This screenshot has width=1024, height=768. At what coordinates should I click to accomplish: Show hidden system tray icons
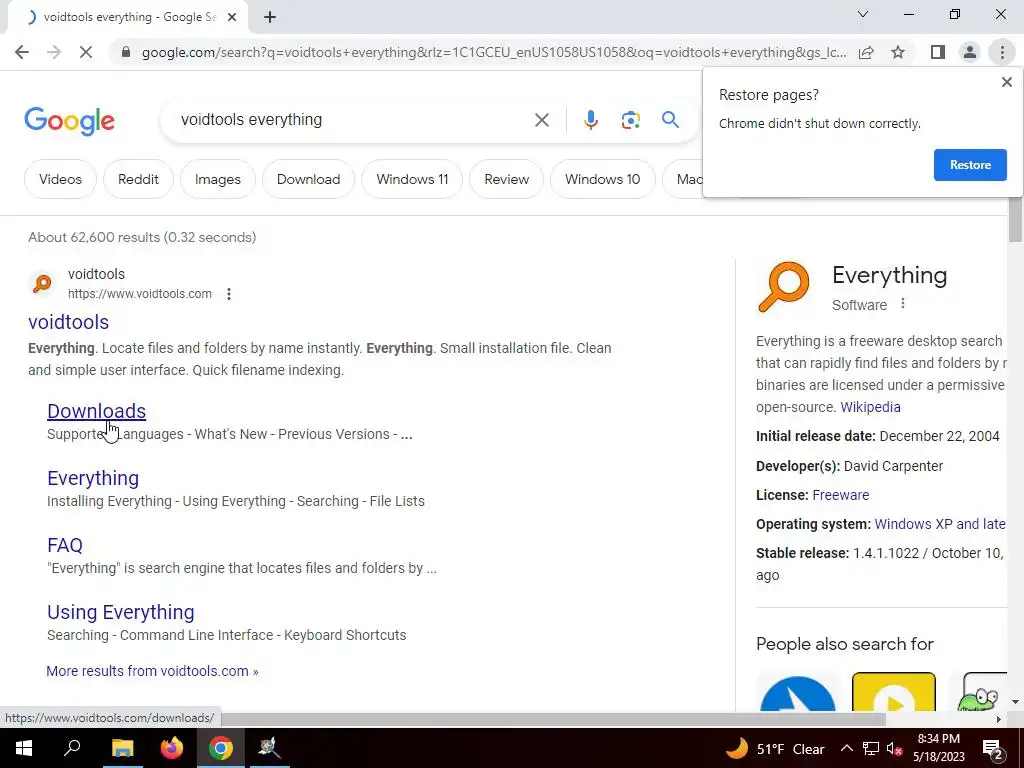[x=846, y=748]
